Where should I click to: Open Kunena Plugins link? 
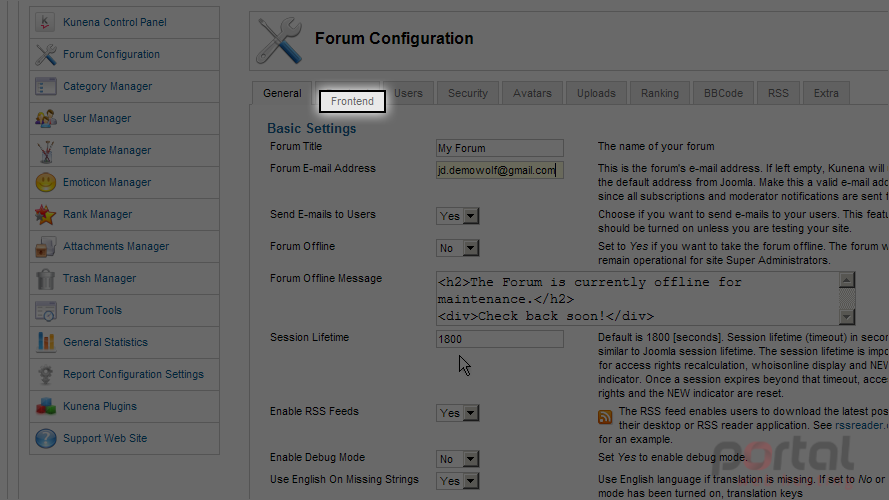pos(100,406)
